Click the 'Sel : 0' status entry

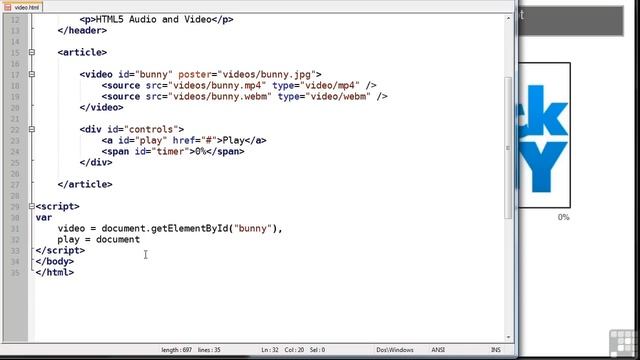317,350
